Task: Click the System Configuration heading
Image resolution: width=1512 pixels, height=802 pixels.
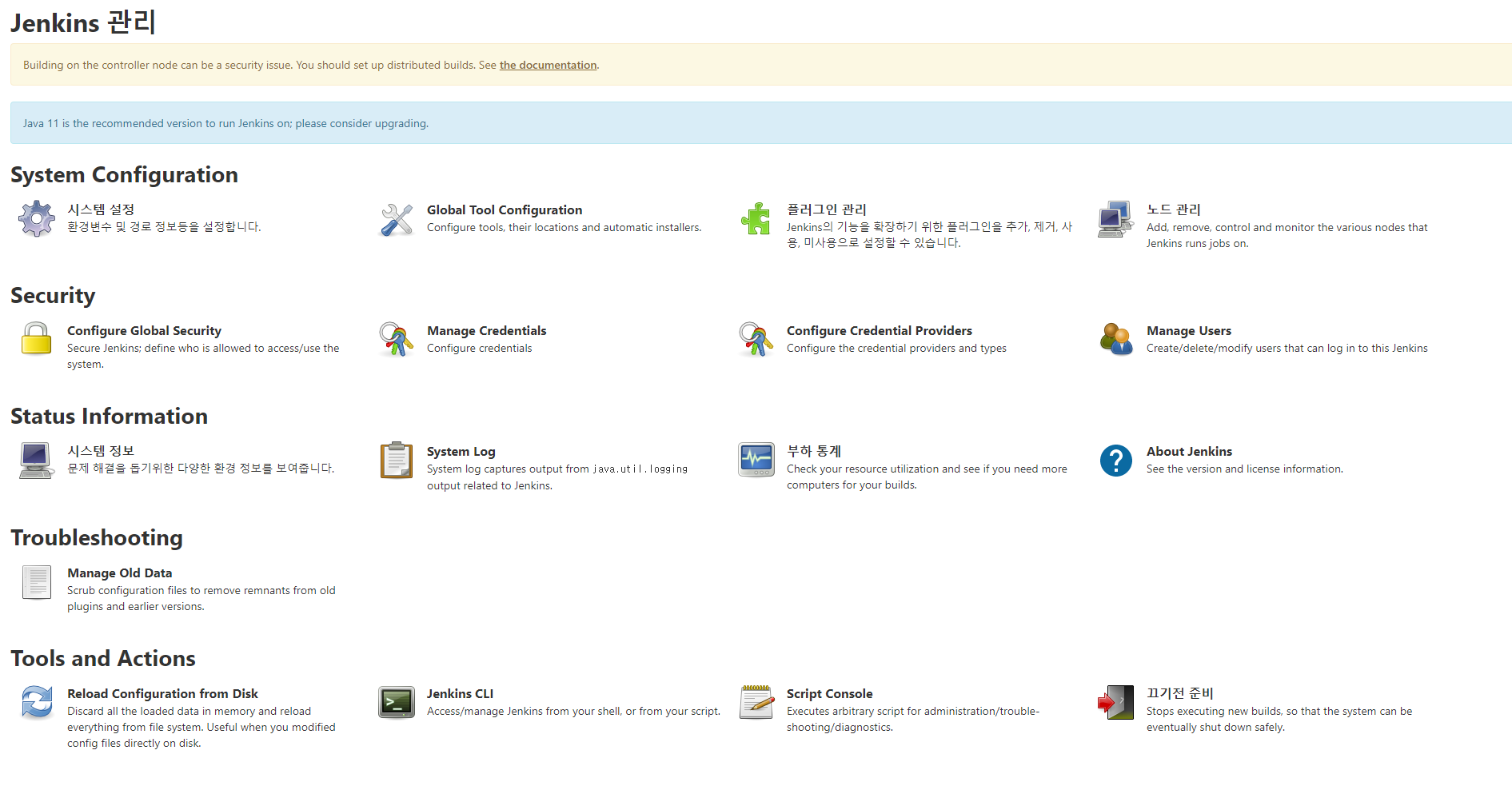Action: [124, 175]
